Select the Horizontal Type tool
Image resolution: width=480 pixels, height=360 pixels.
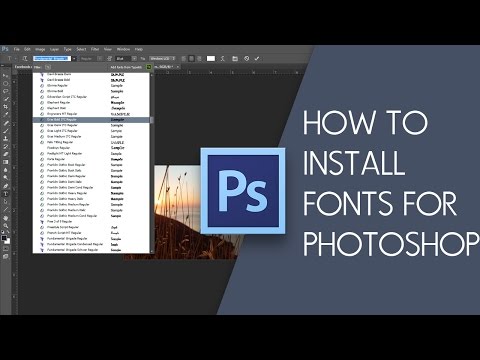pos(6,194)
